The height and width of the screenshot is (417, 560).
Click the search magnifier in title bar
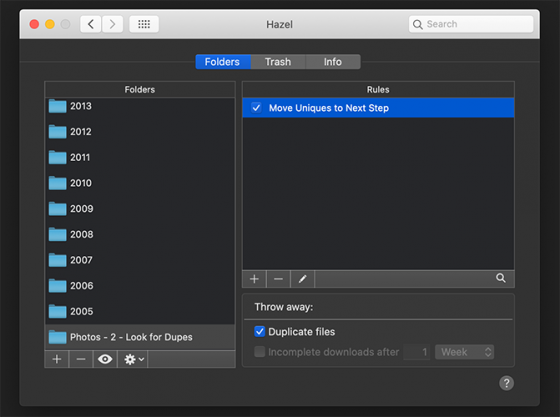point(418,24)
